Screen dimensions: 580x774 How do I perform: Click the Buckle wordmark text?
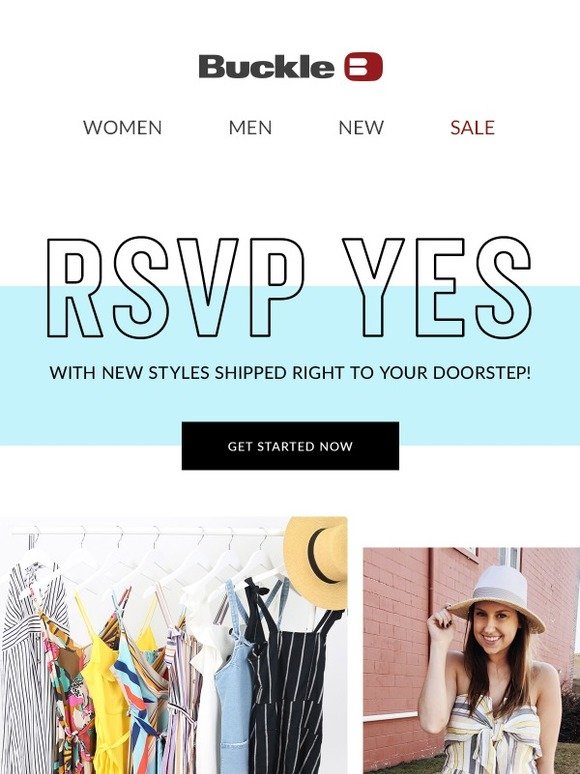[x=267, y=67]
